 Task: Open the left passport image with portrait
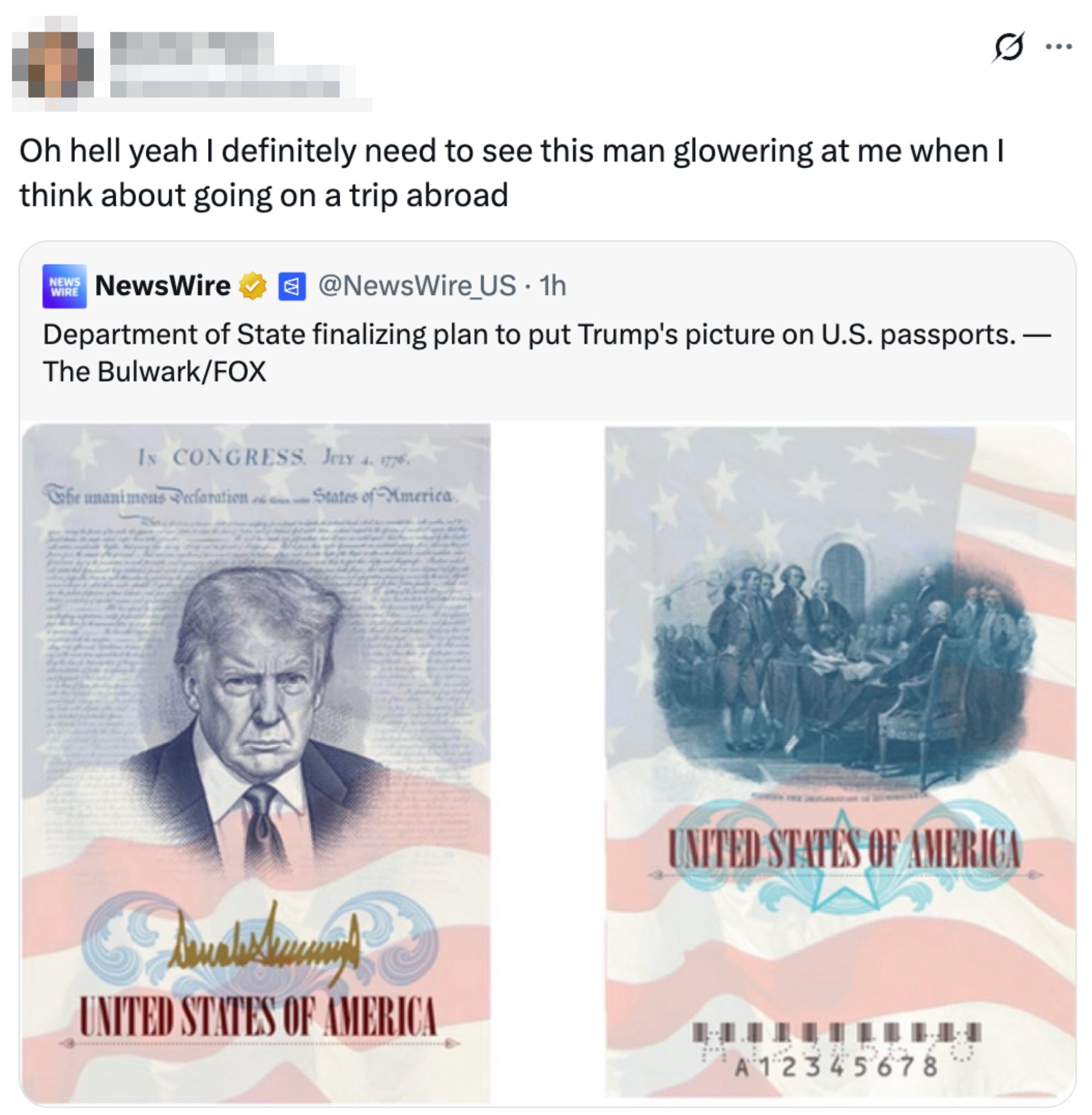point(257,763)
